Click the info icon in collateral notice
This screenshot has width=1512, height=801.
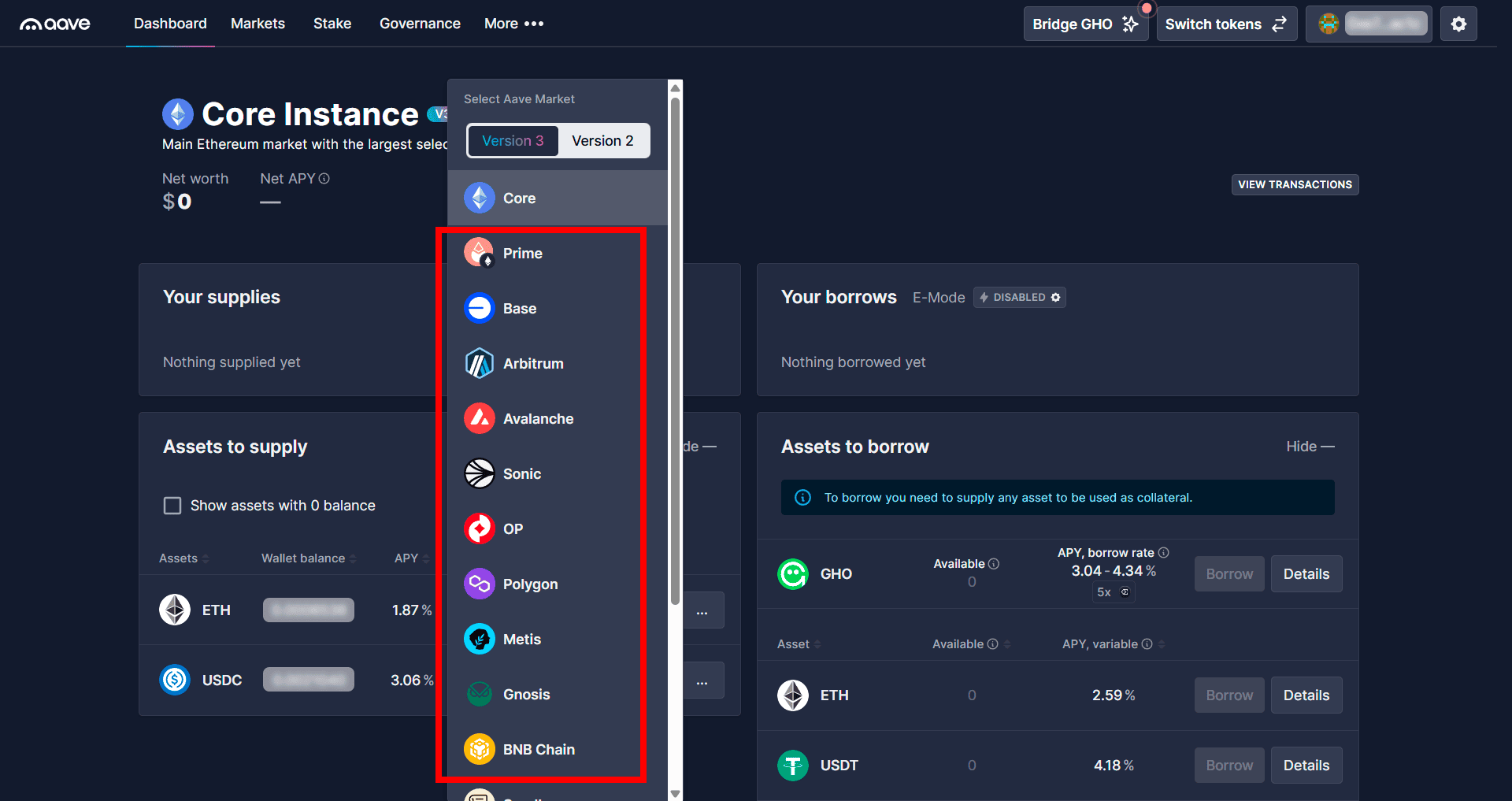[x=803, y=498]
